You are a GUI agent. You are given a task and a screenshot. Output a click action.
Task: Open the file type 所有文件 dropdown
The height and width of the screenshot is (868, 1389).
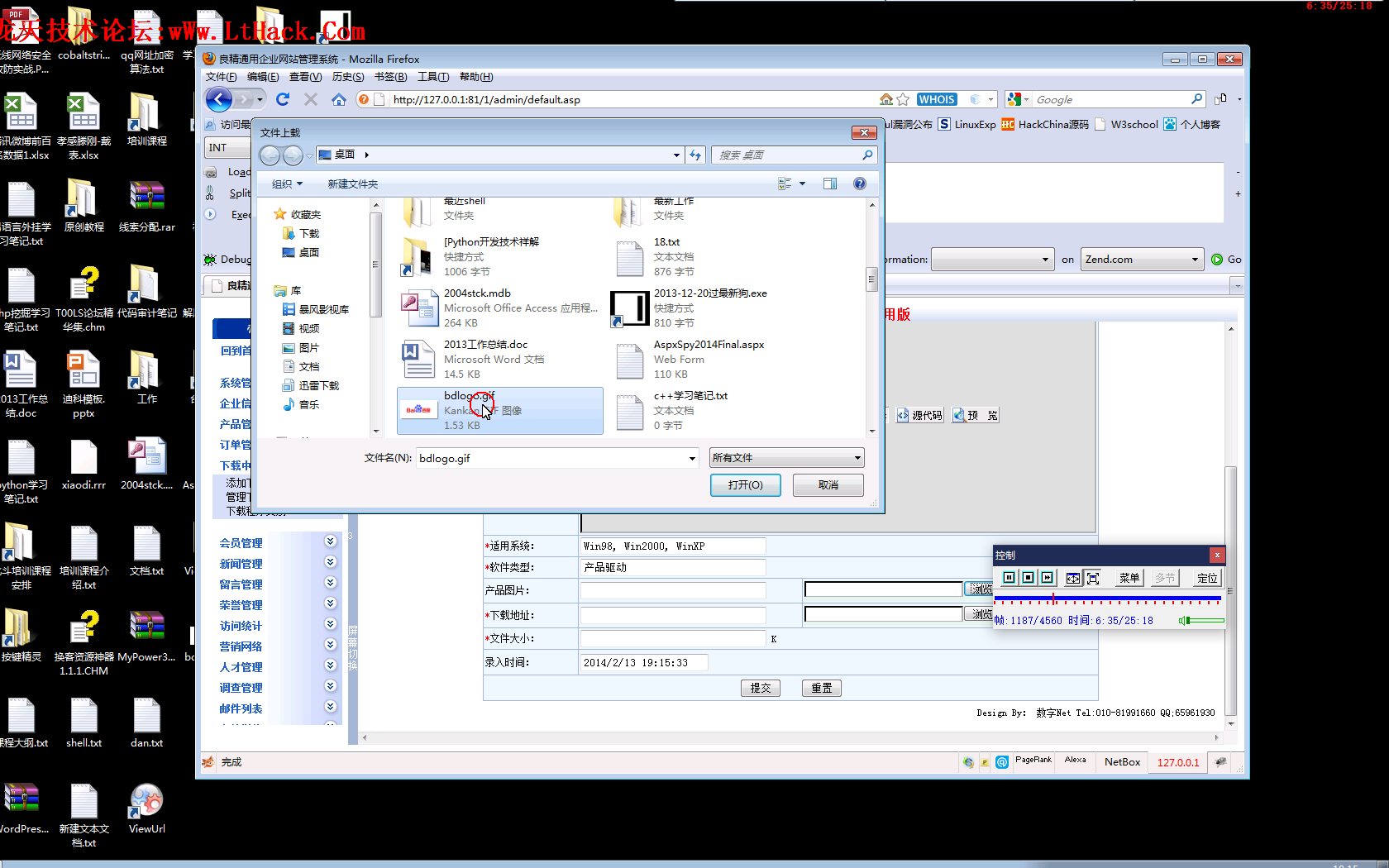coord(786,458)
